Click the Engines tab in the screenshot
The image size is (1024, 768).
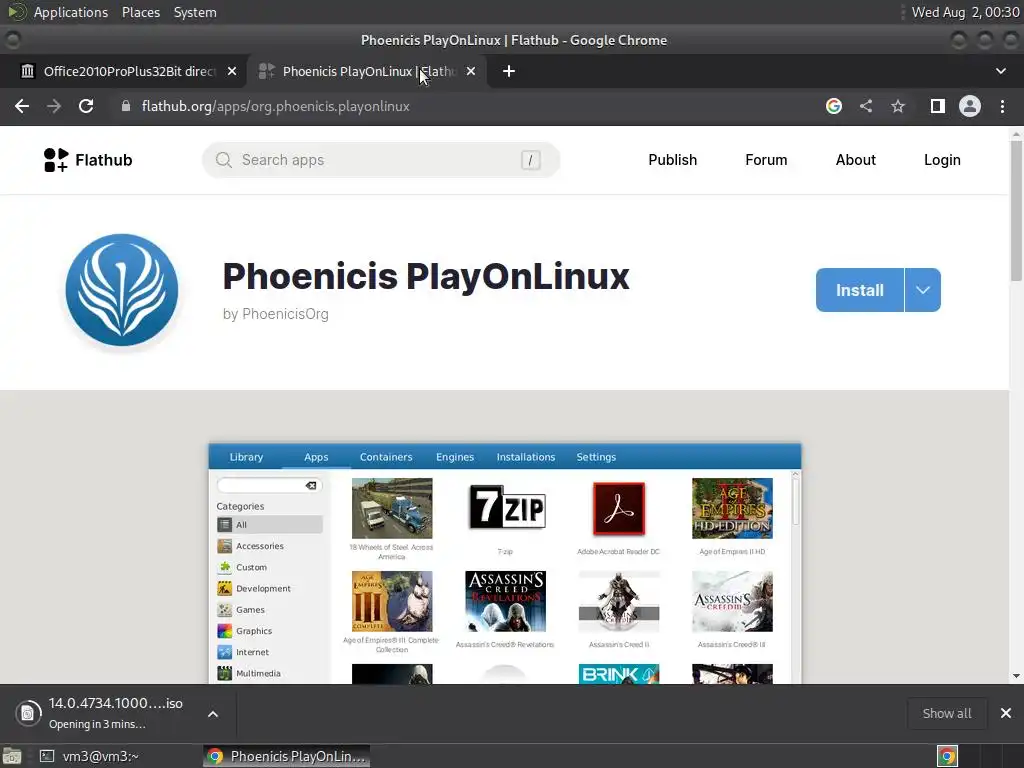point(455,457)
